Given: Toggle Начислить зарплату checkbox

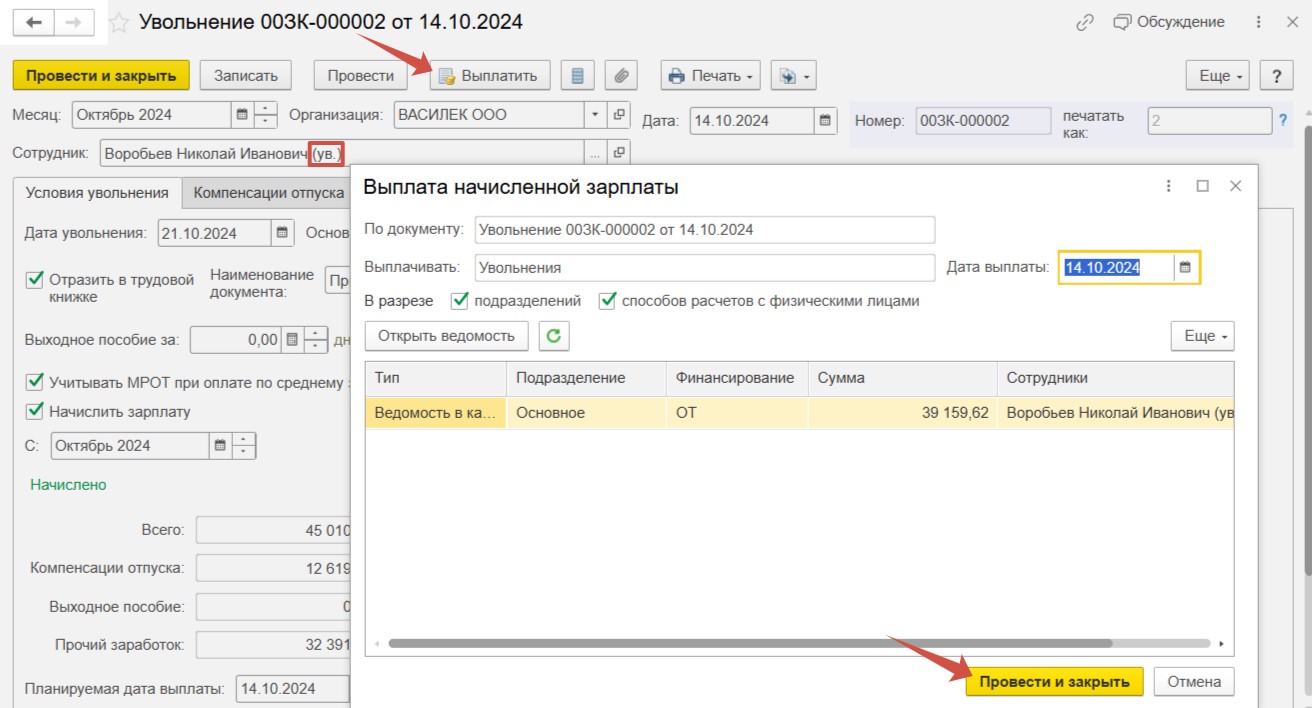Looking at the screenshot, I should tap(35, 411).
